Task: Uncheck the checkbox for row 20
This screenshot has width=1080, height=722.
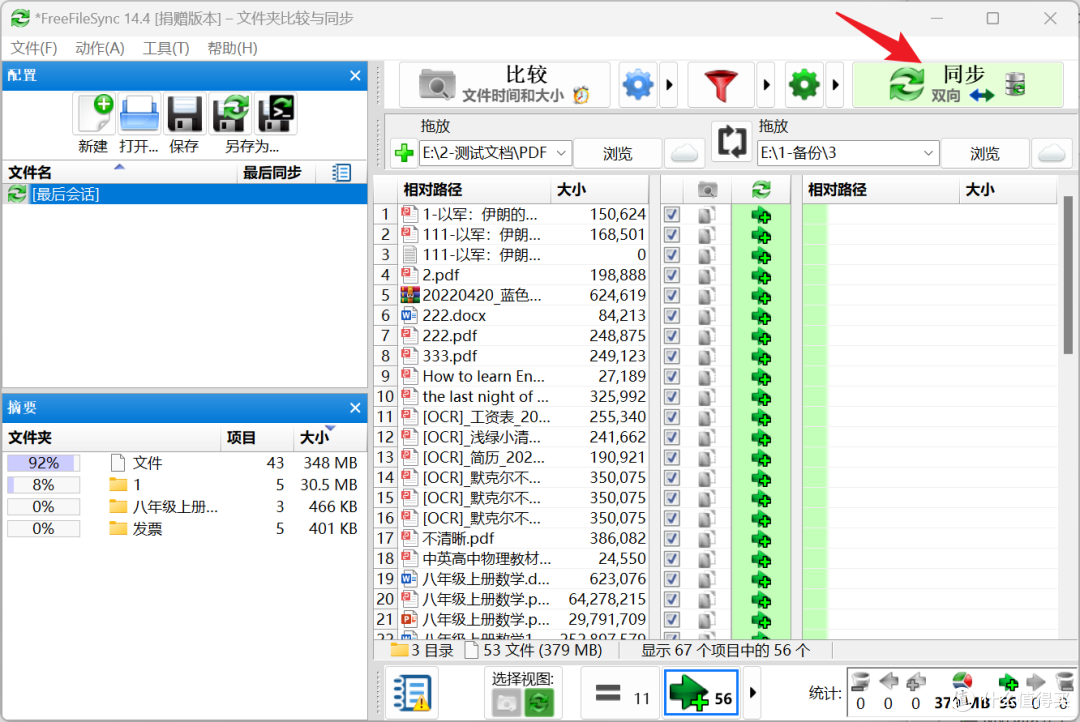Action: click(x=672, y=599)
